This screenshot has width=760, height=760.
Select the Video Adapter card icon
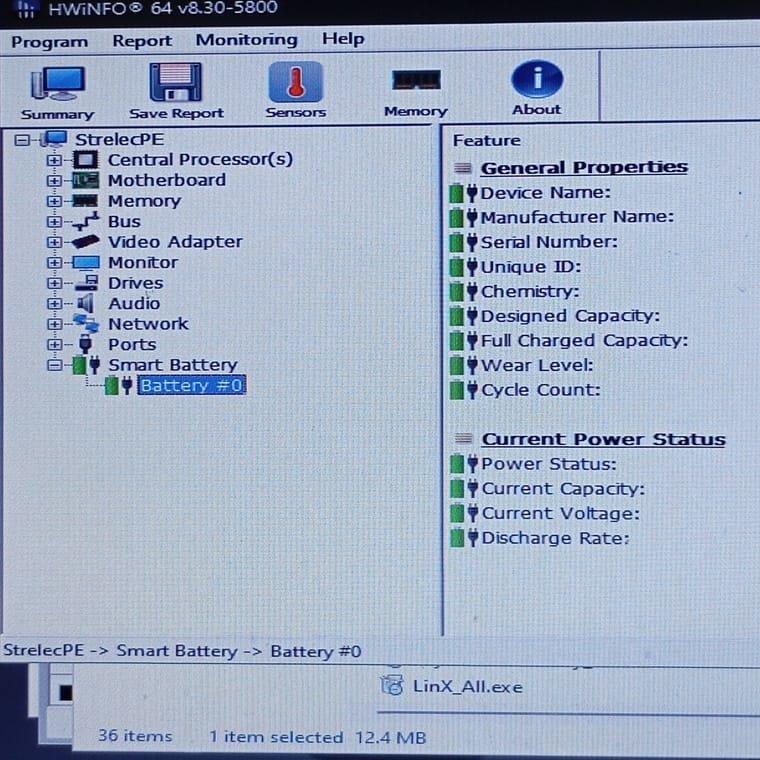point(85,241)
